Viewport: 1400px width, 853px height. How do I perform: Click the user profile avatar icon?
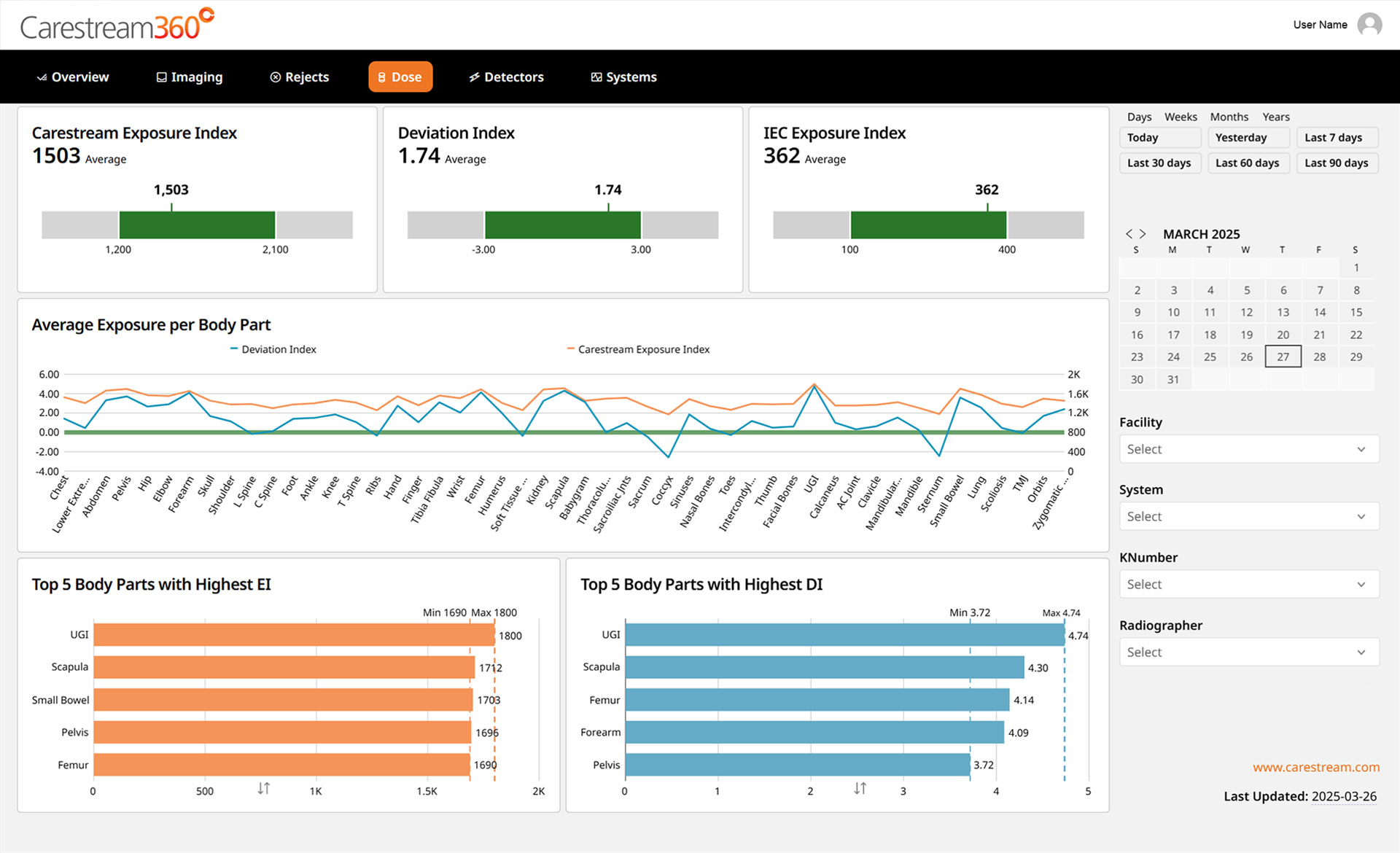[1369, 25]
